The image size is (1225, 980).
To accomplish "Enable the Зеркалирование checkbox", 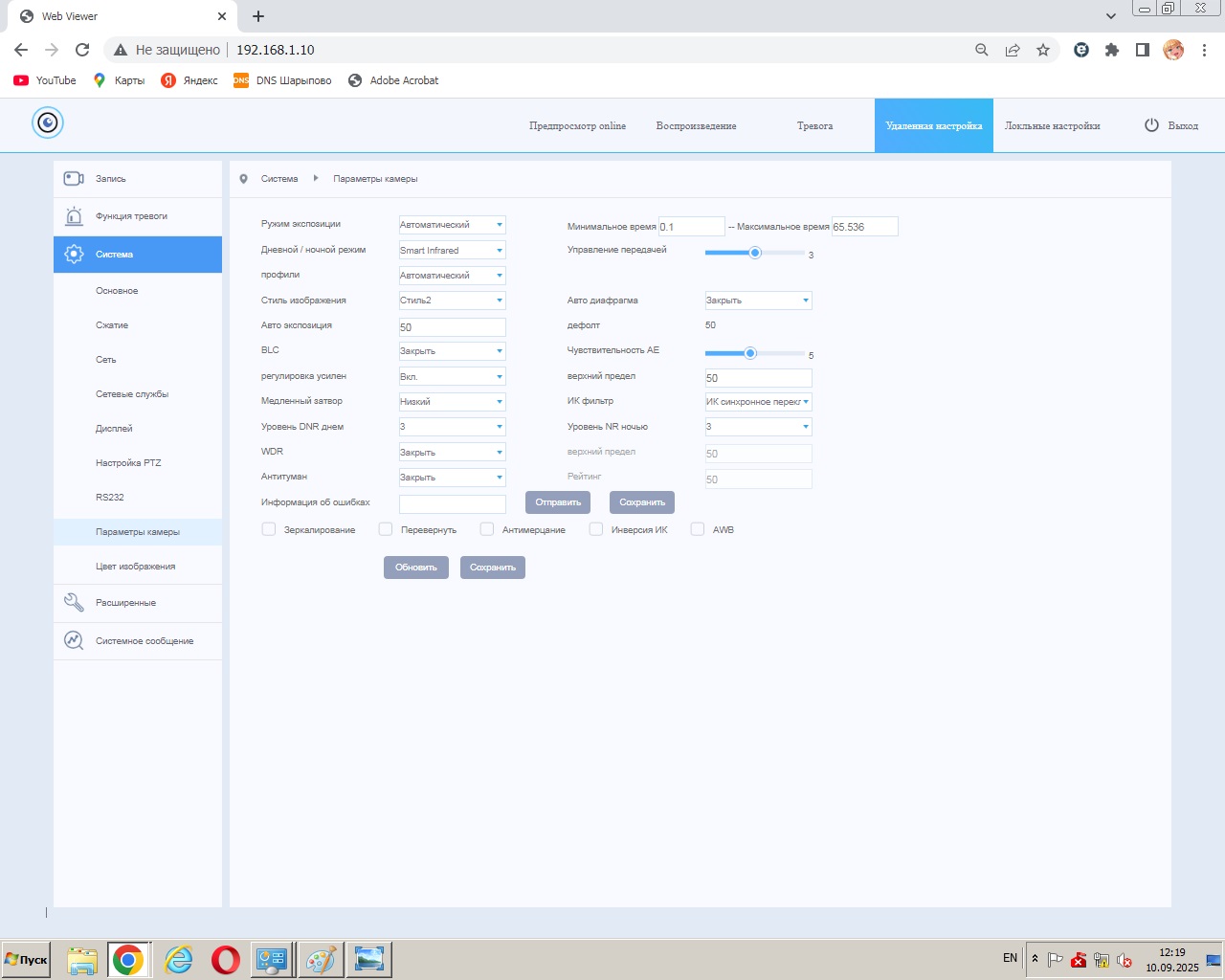I will 269,529.
